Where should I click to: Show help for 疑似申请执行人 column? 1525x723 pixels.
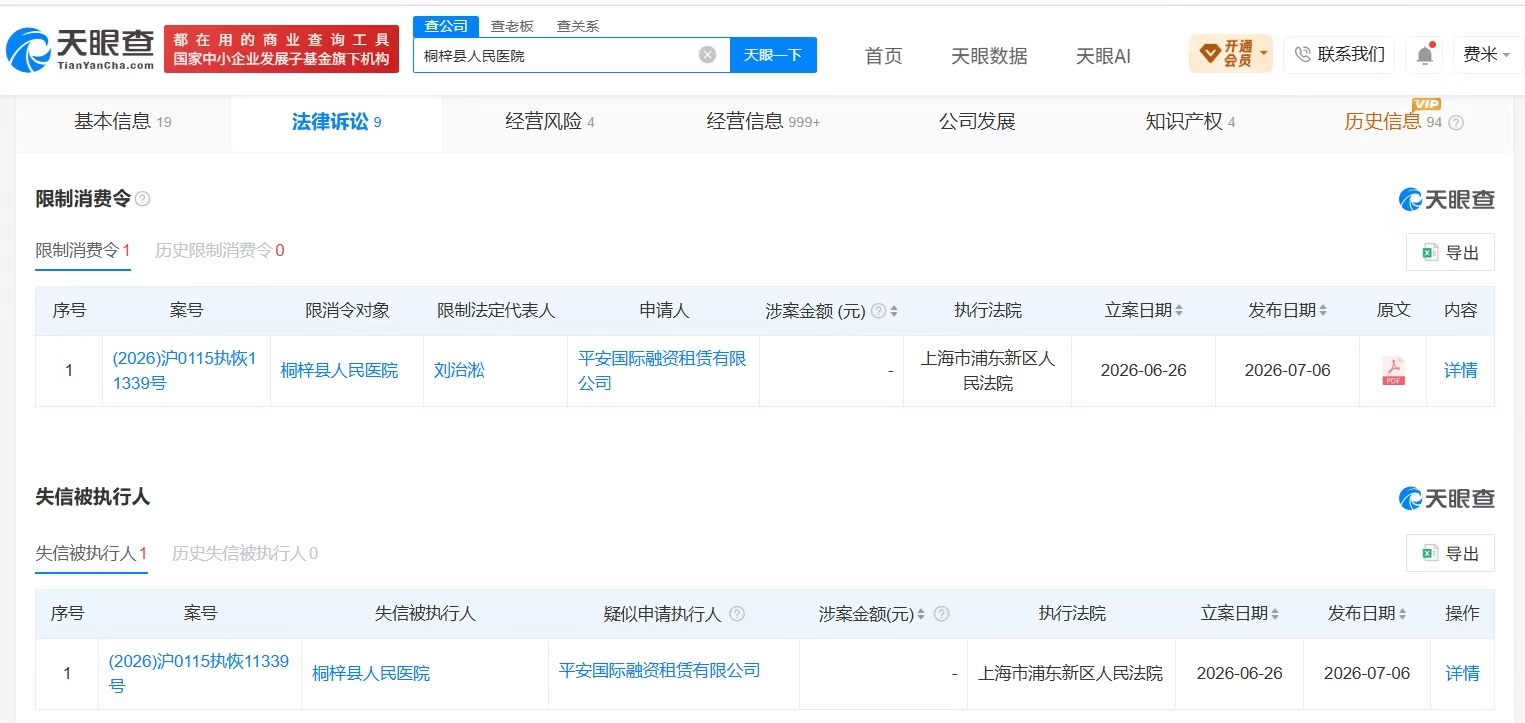point(737,614)
